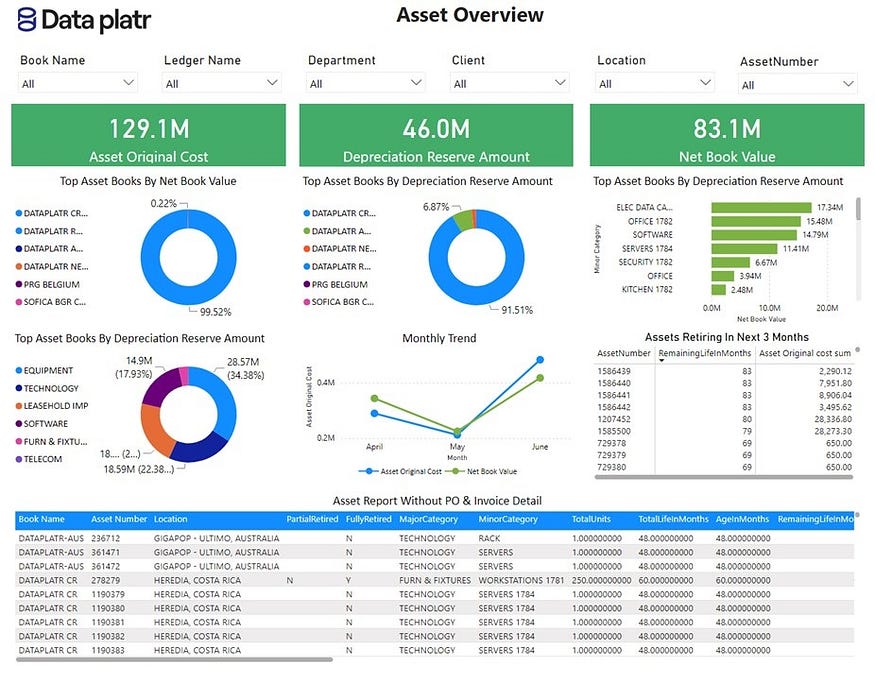The image size is (875, 680).
Task: Click PRG BELGIUM in Net Book legend
Action: 48,284
